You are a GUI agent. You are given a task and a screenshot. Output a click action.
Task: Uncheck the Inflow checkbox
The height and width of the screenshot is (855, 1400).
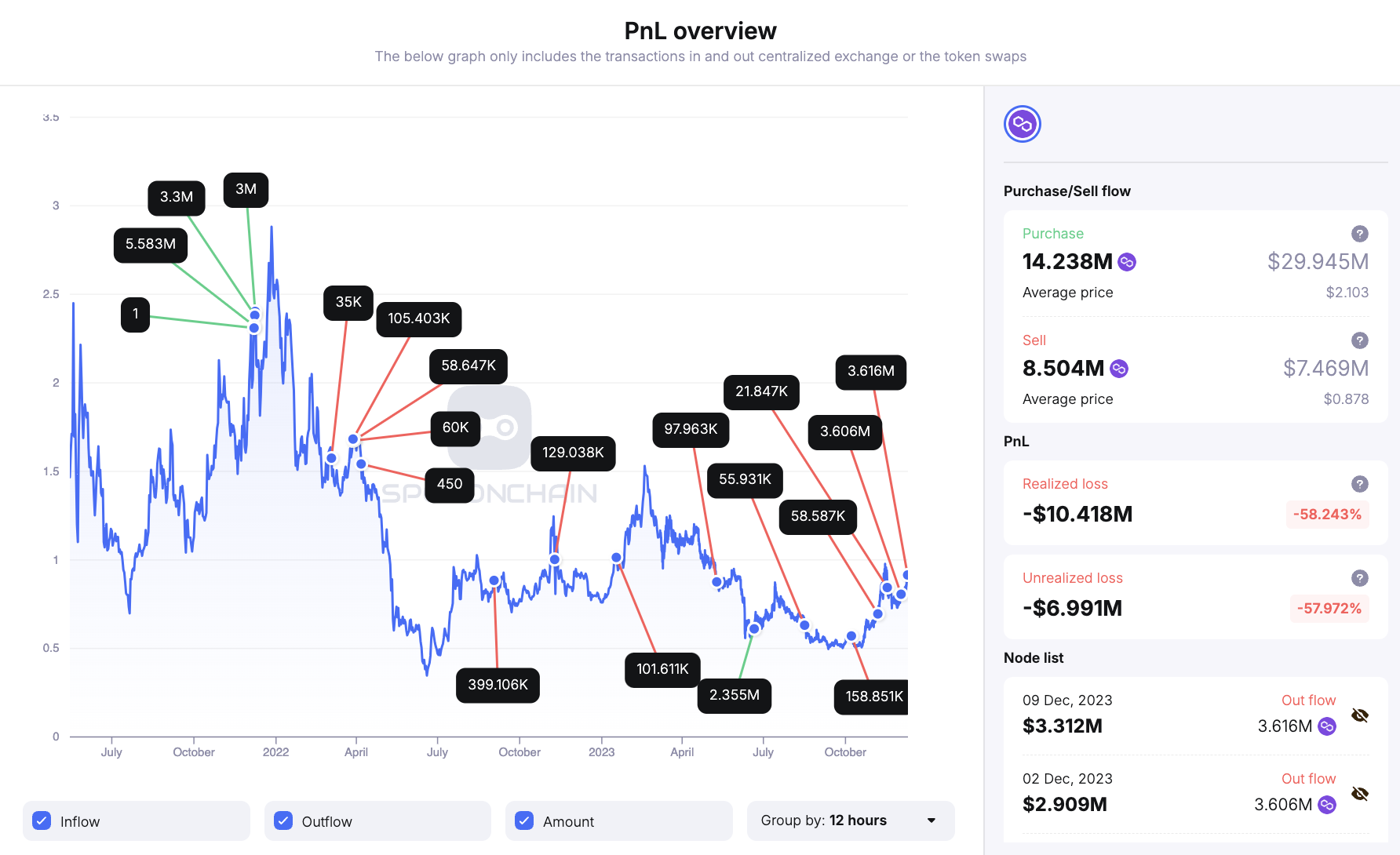click(41, 820)
